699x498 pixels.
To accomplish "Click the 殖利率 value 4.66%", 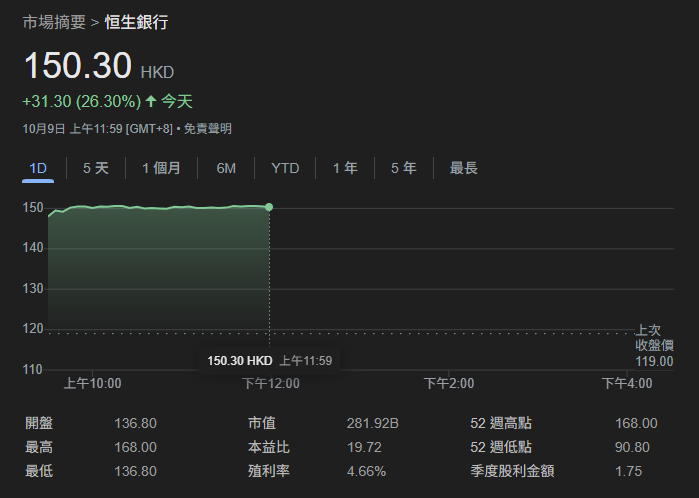I will [366, 471].
